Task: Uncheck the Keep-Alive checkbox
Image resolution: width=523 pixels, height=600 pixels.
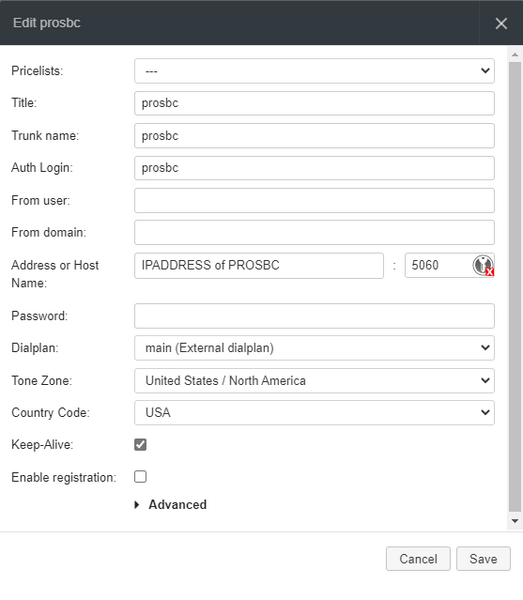Action: [140, 445]
